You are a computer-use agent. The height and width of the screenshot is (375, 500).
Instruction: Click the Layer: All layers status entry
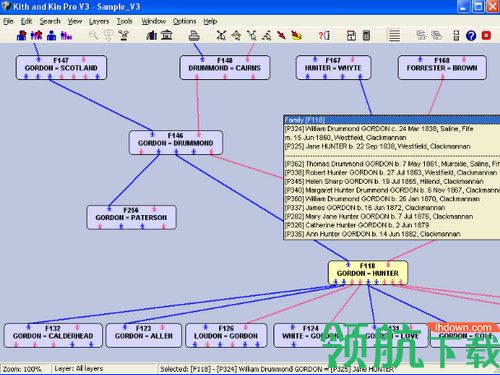coord(79,369)
